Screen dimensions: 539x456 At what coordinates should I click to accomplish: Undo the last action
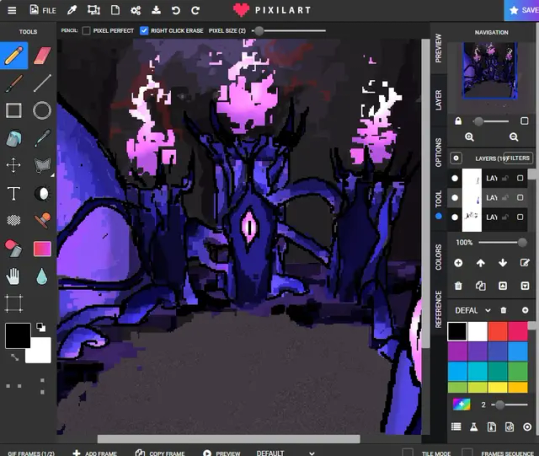176,10
